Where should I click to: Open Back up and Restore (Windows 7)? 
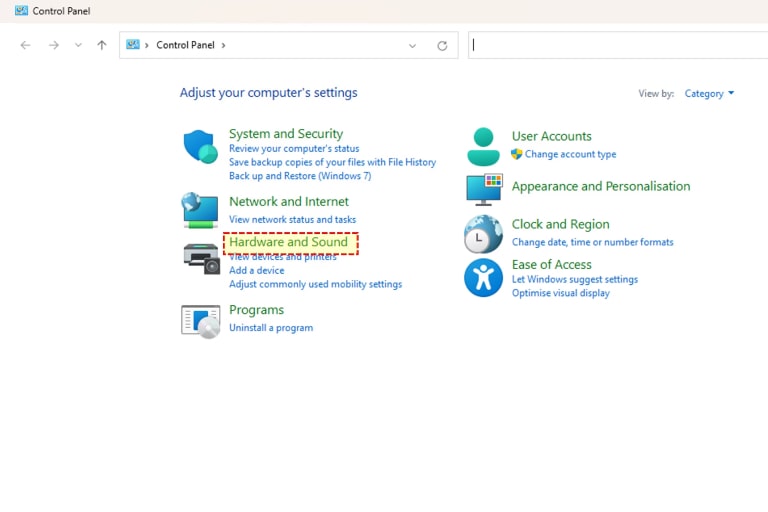coord(299,176)
